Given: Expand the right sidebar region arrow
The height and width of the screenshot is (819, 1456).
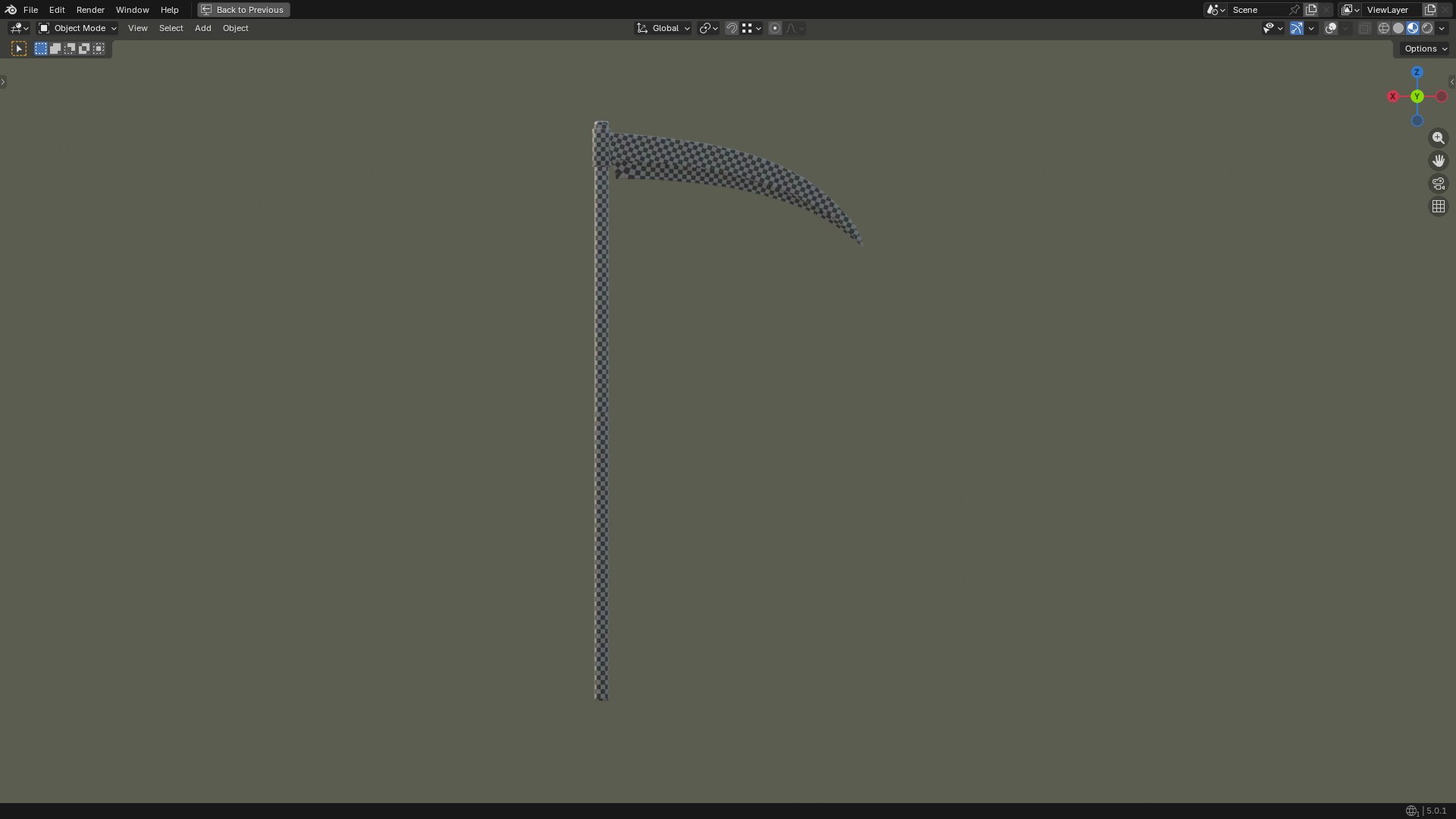Looking at the screenshot, I should click(x=1452, y=82).
